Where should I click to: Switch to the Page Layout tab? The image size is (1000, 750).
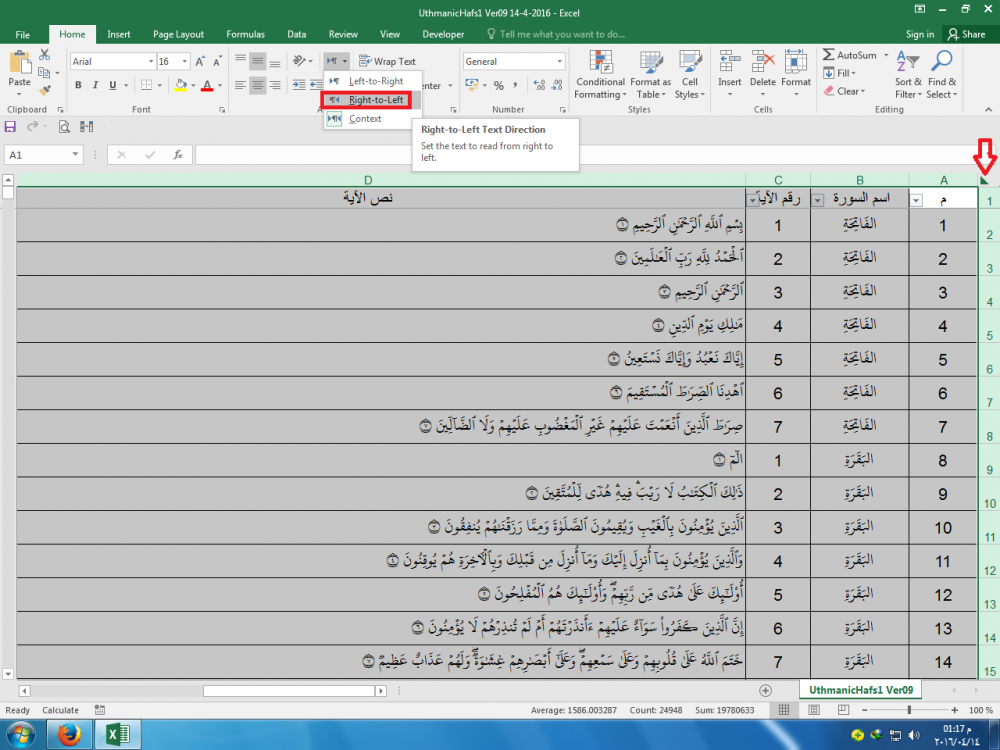(x=178, y=34)
